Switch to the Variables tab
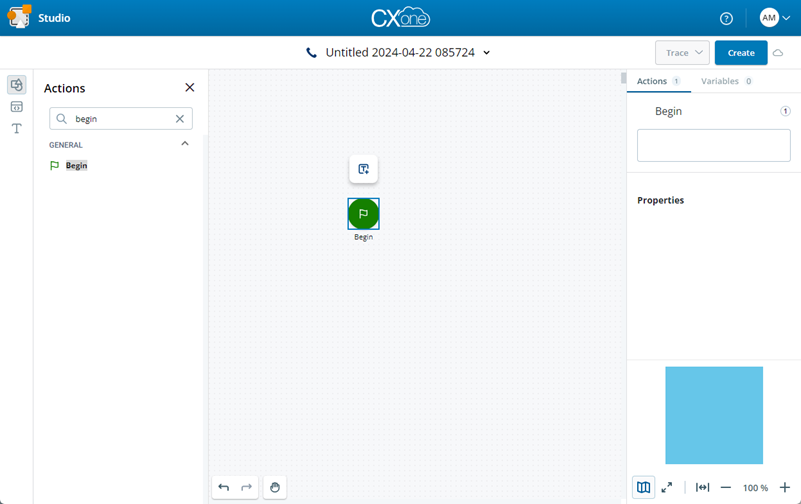 tap(726, 81)
